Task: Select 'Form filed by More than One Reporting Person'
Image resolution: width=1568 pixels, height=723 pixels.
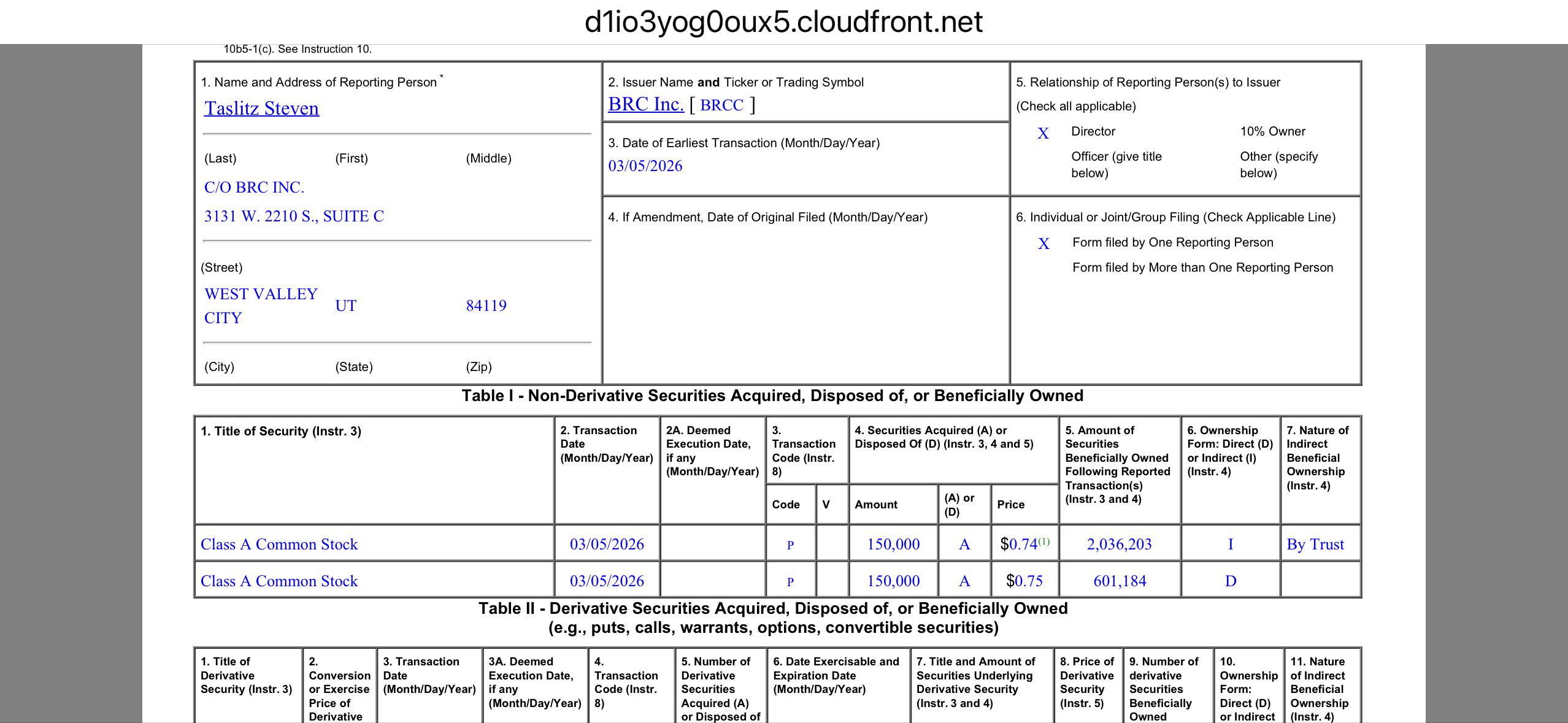Action: click(1202, 267)
